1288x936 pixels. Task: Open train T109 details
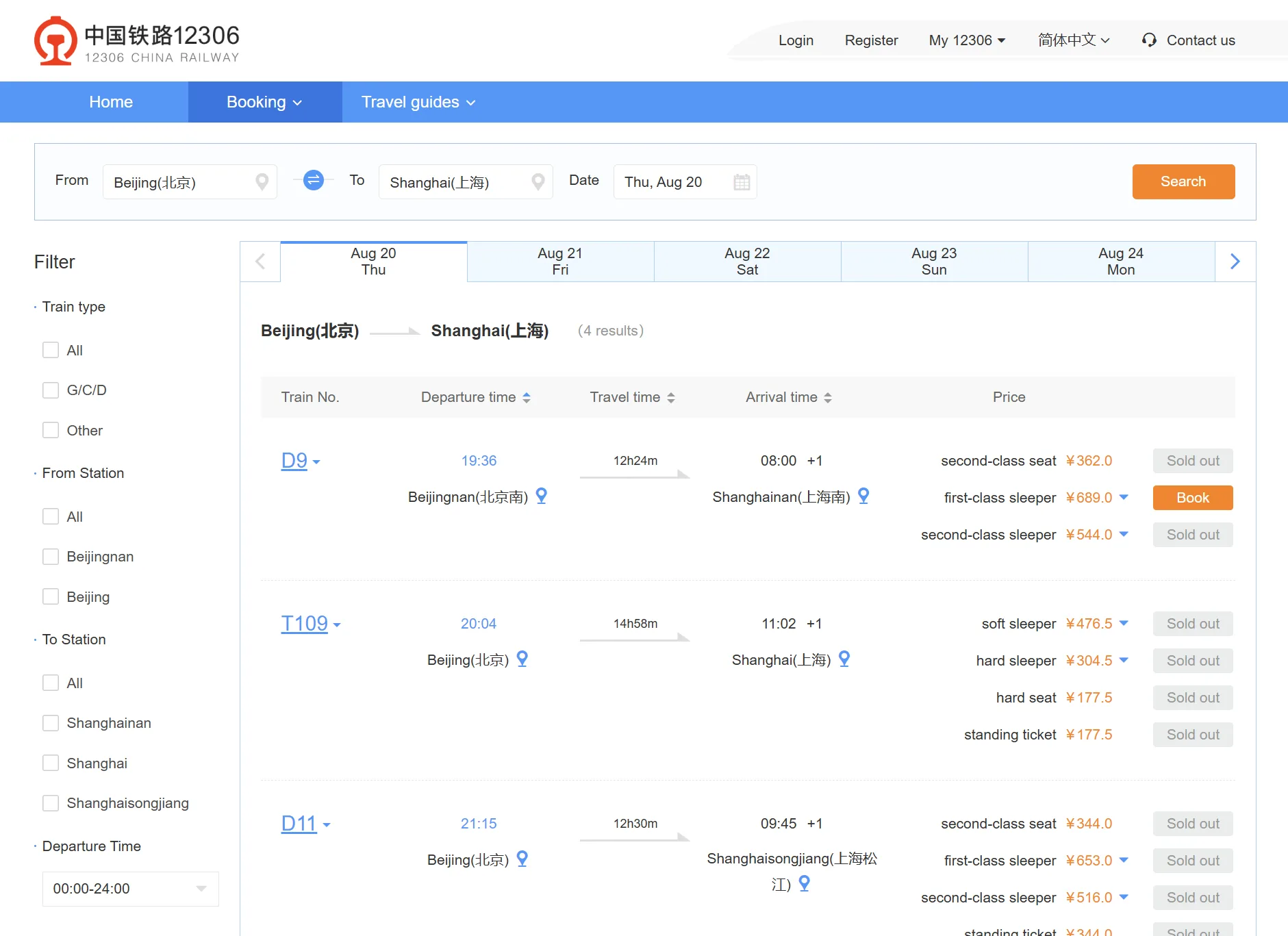tap(305, 624)
